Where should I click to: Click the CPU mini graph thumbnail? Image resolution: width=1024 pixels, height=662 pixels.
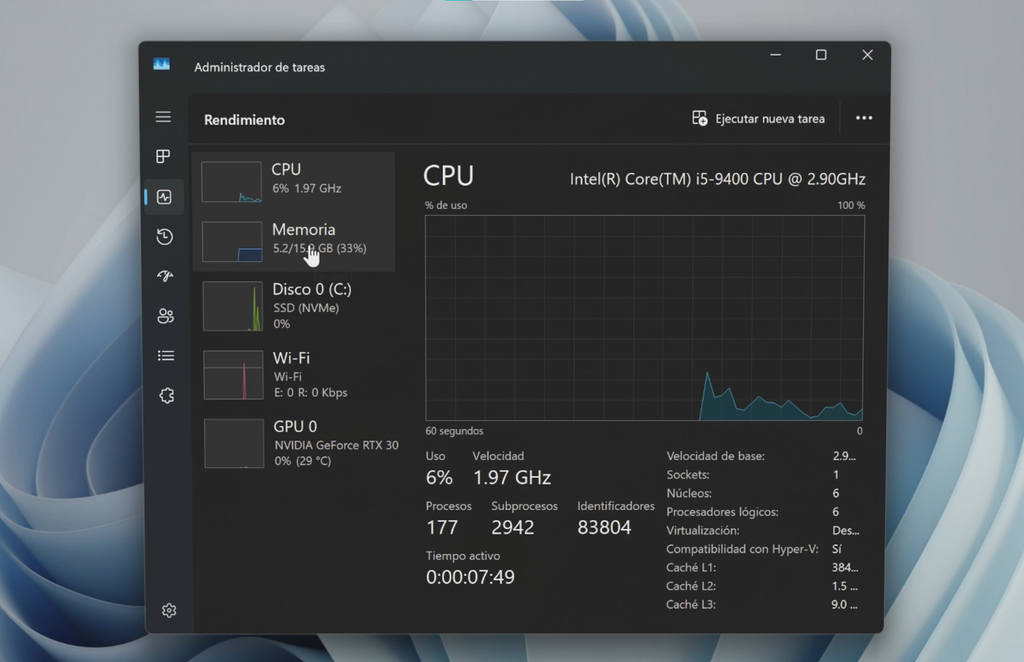[x=231, y=182]
